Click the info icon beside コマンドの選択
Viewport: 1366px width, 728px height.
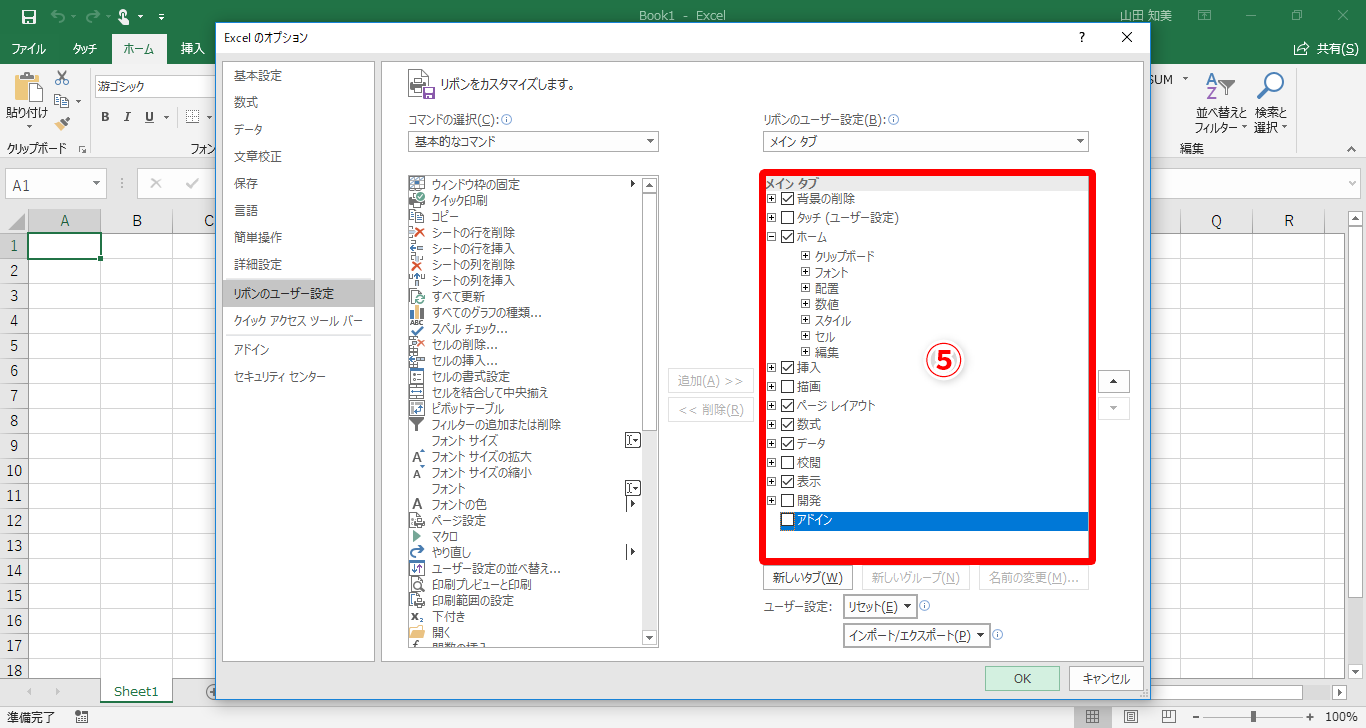tap(506, 120)
